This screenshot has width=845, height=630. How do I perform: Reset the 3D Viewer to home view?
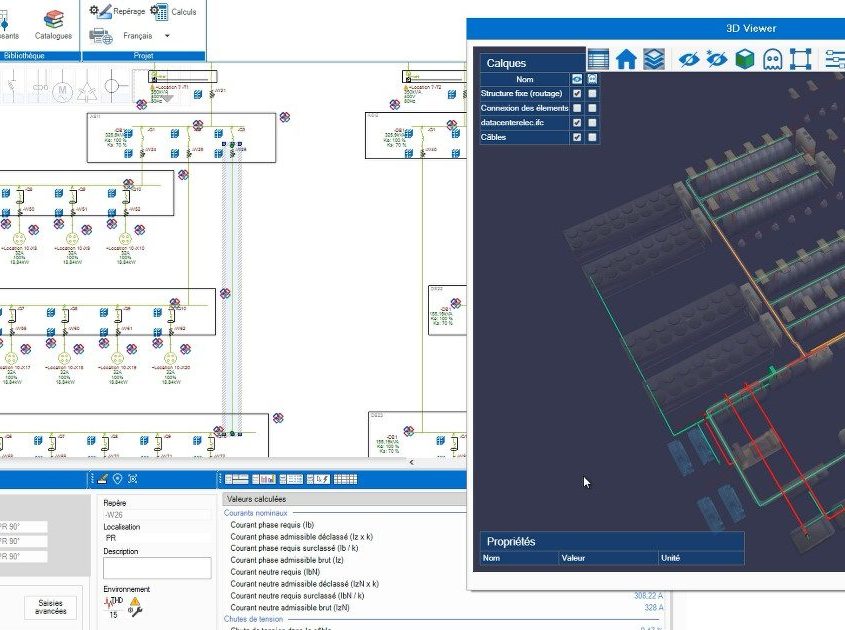pos(626,59)
